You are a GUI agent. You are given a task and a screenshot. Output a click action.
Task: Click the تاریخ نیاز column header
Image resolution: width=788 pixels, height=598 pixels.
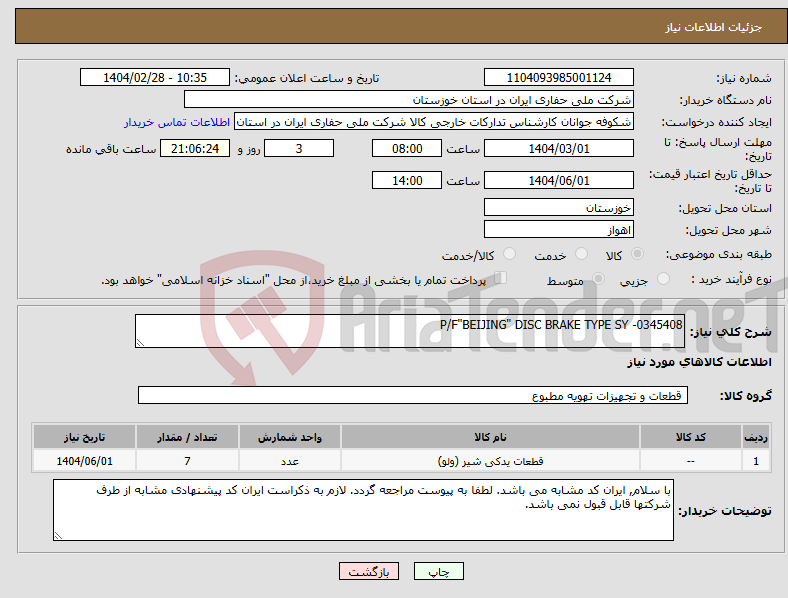click(x=84, y=437)
